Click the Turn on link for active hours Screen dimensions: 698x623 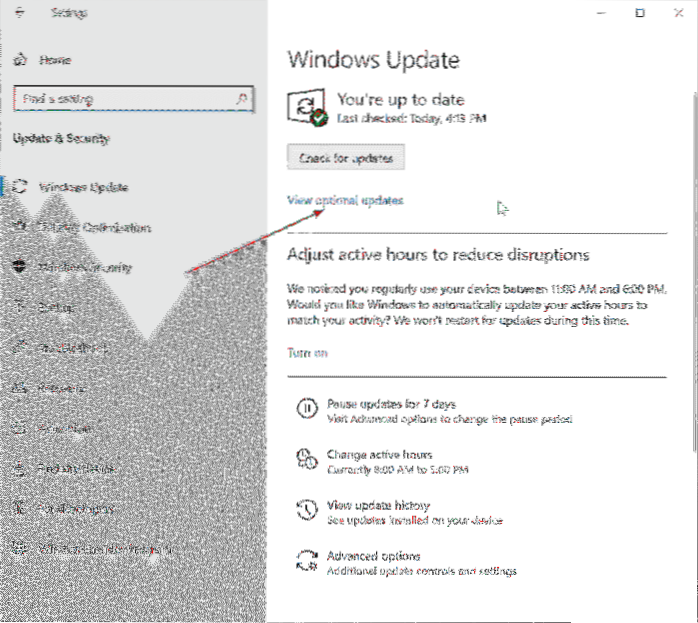pos(307,353)
